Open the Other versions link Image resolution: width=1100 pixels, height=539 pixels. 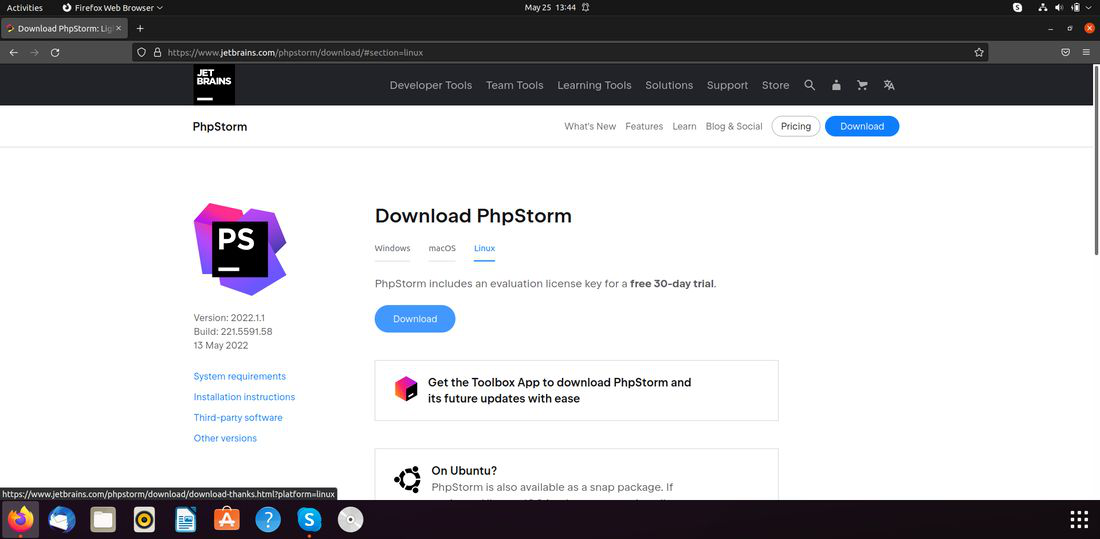pyautogui.click(x=225, y=438)
